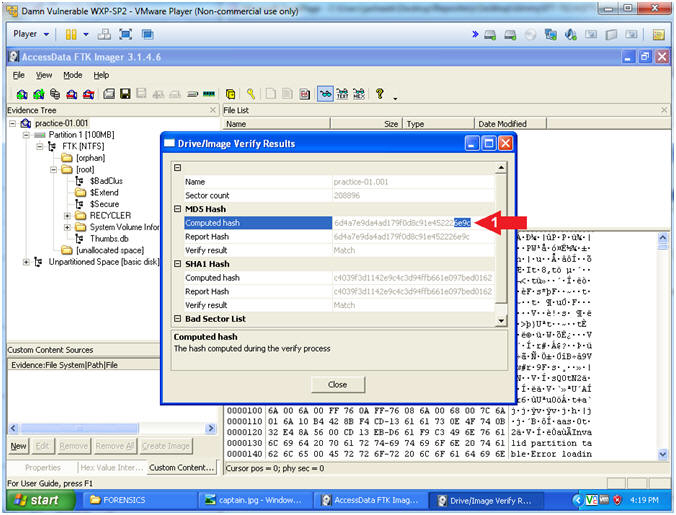Open the Help menu
Screen dimensions: 676x515
(101, 75)
